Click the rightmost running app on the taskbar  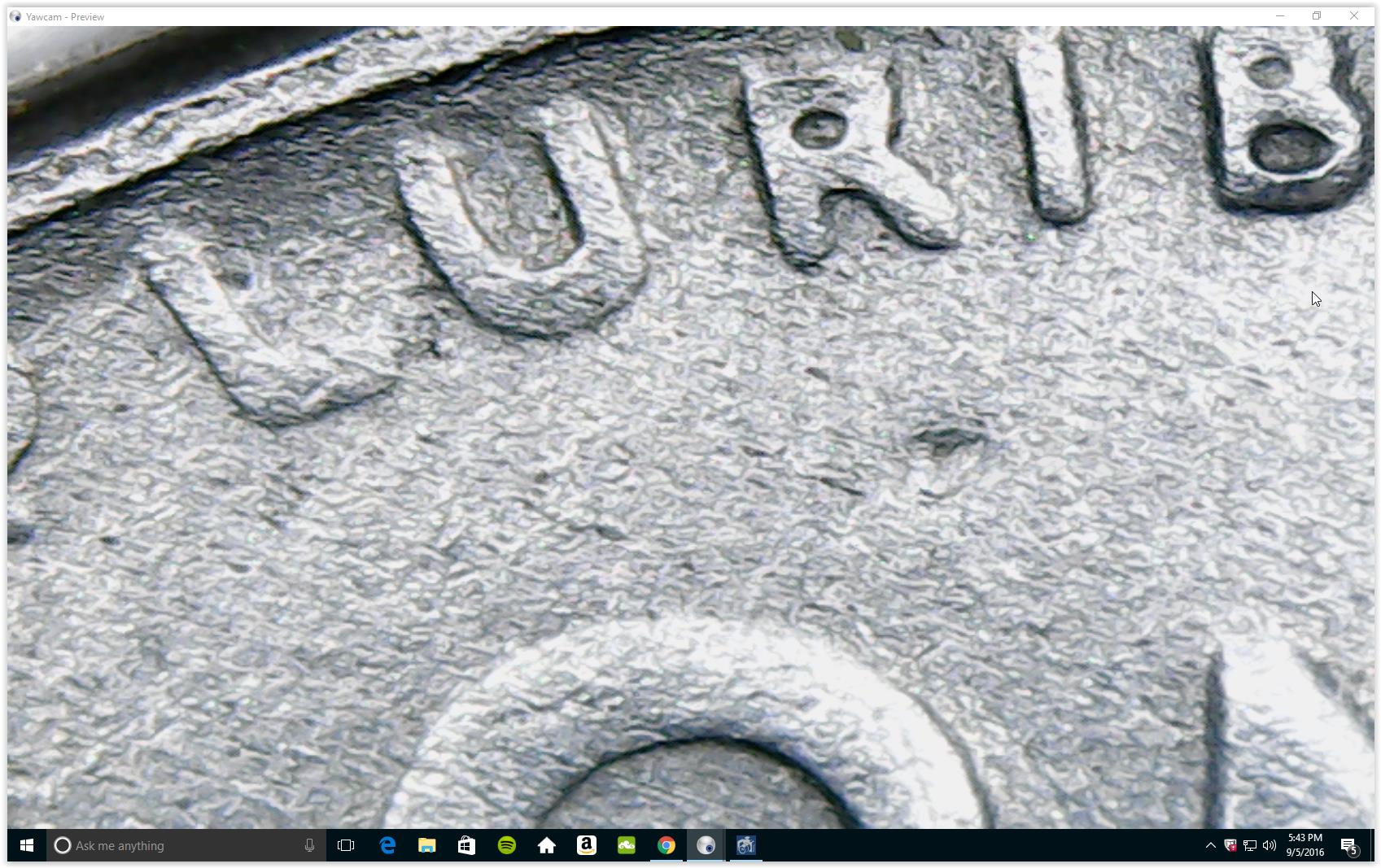pyautogui.click(x=745, y=845)
